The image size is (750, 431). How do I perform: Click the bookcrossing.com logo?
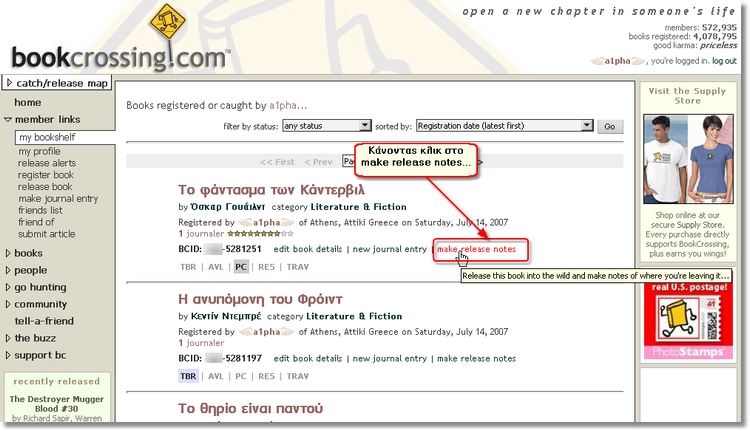point(118,57)
